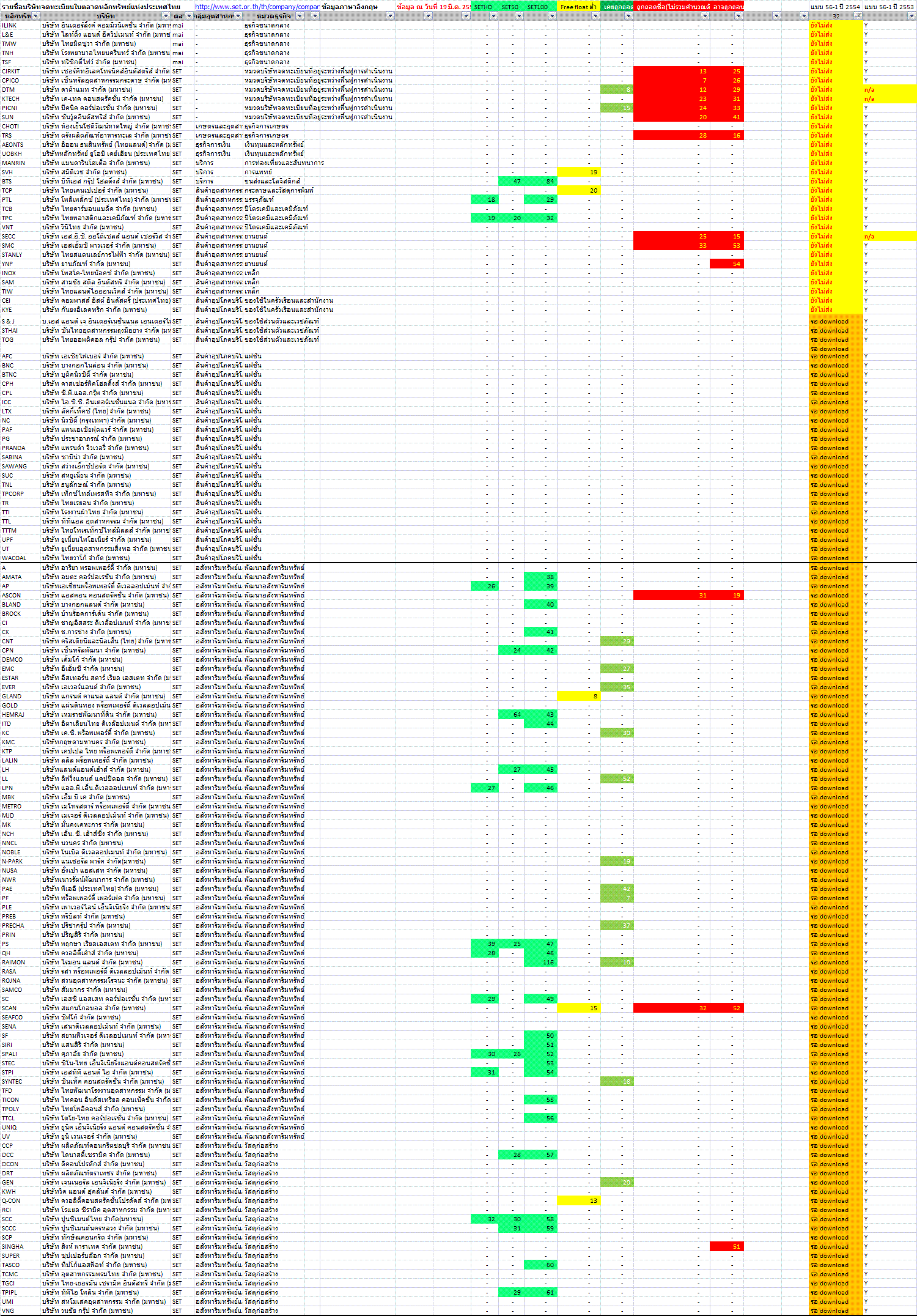Select ยังไม่ส่ง cell in KYE row
Image resolution: width=917 pixels, height=1316 pixels.
click(836, 310)
